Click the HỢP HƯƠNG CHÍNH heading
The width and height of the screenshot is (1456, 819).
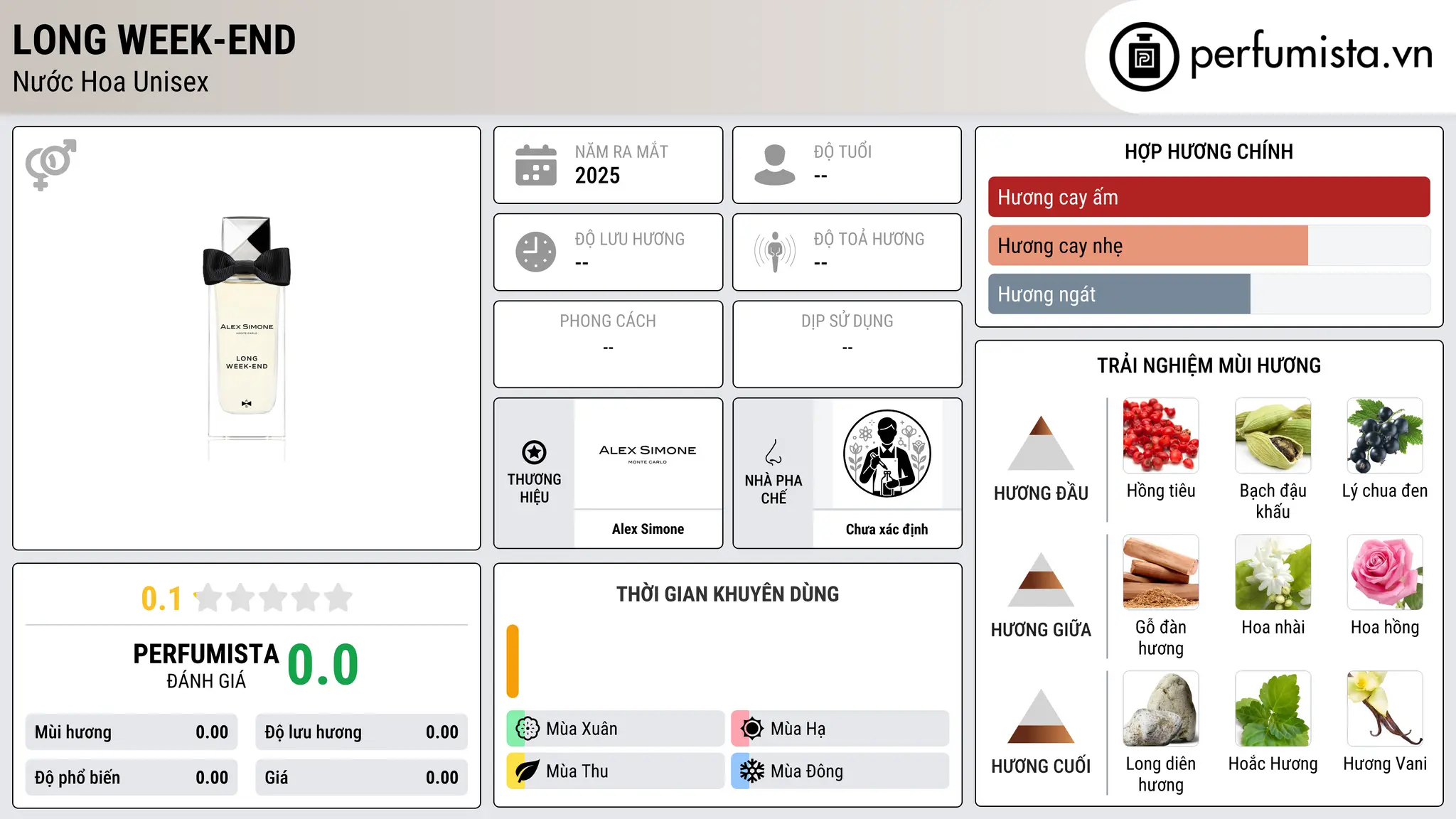(x=1209, y=151)
